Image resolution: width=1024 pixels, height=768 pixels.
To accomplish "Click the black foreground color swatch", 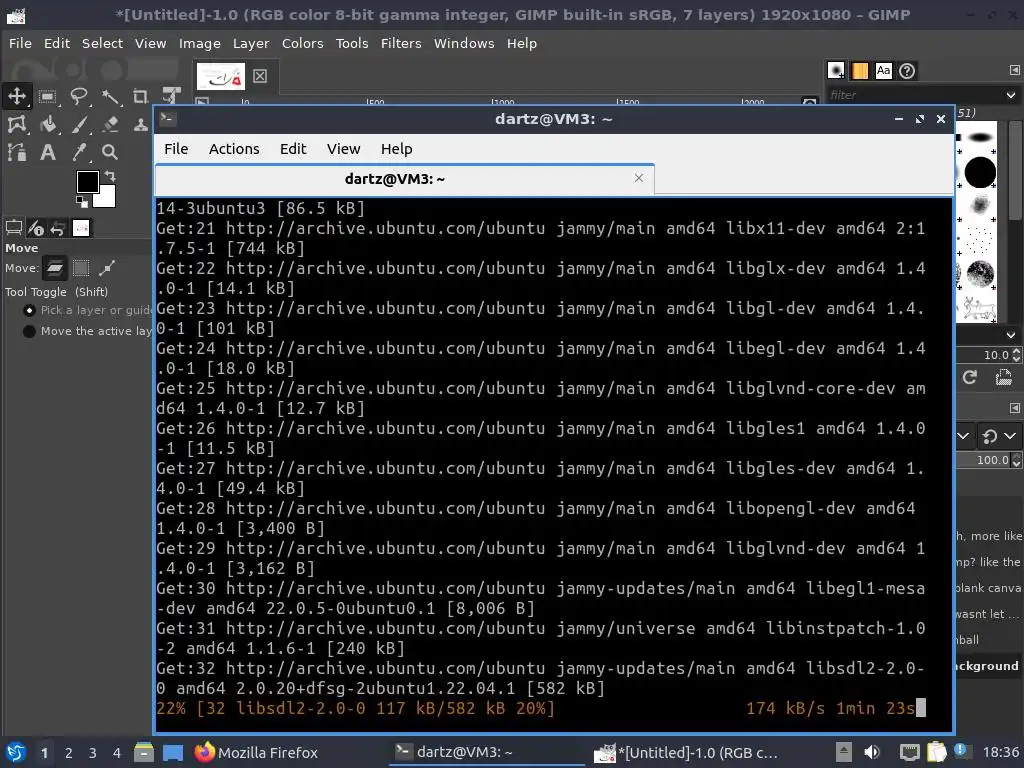I will (x=88, y=182).
